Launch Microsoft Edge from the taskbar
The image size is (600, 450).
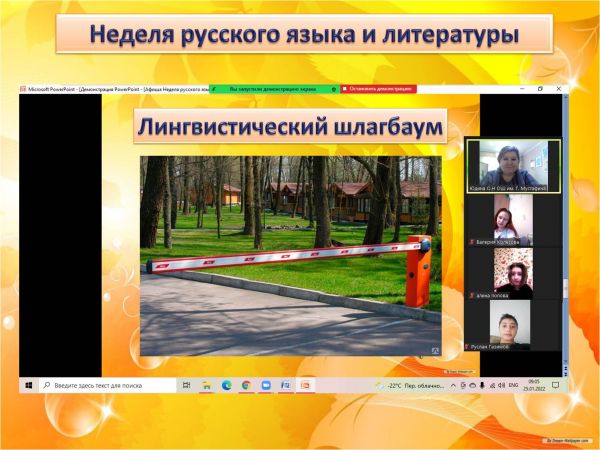[226, 384]
